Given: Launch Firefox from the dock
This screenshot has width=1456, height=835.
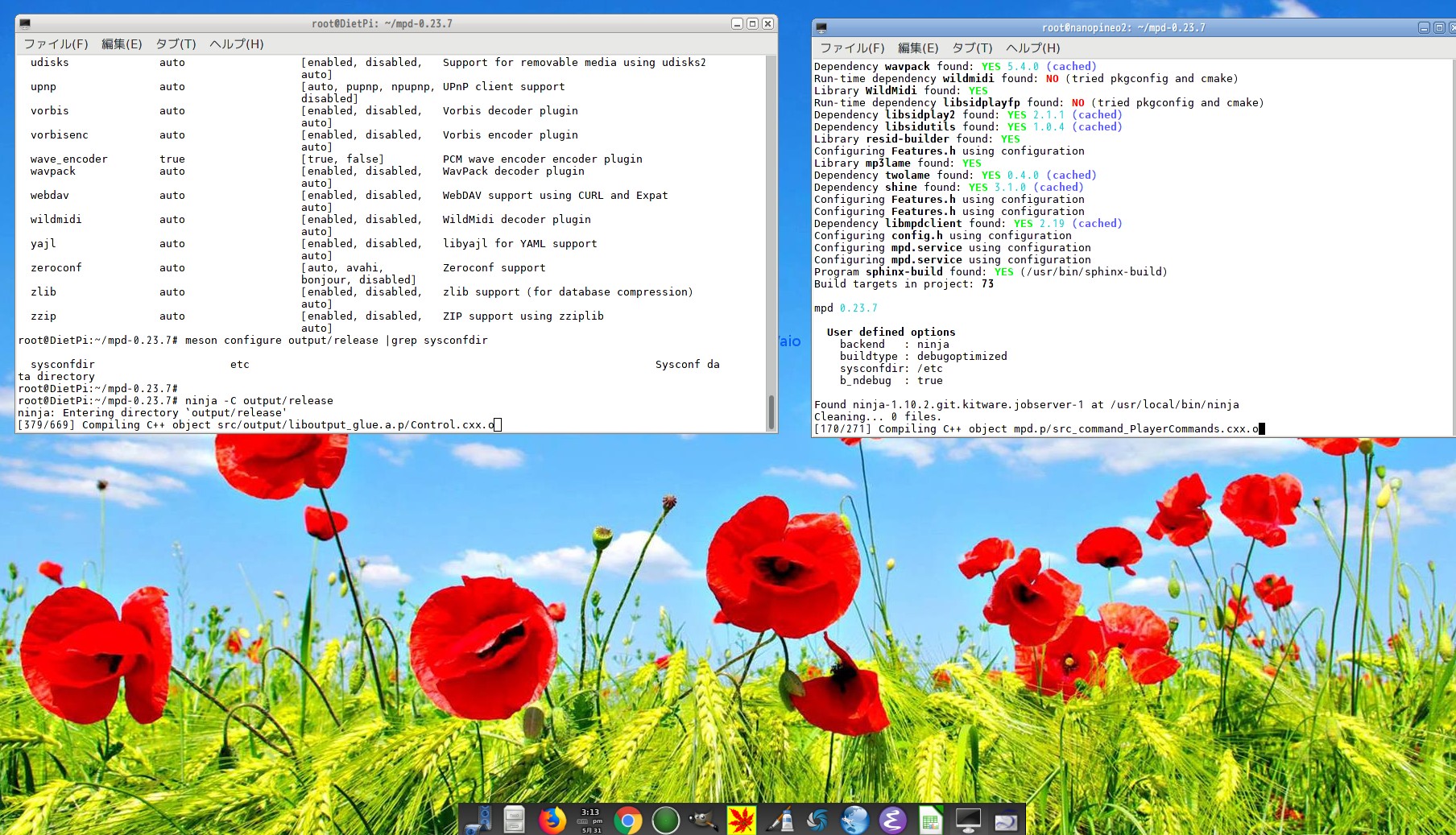Looking at the screenshot, I should 552,820.
